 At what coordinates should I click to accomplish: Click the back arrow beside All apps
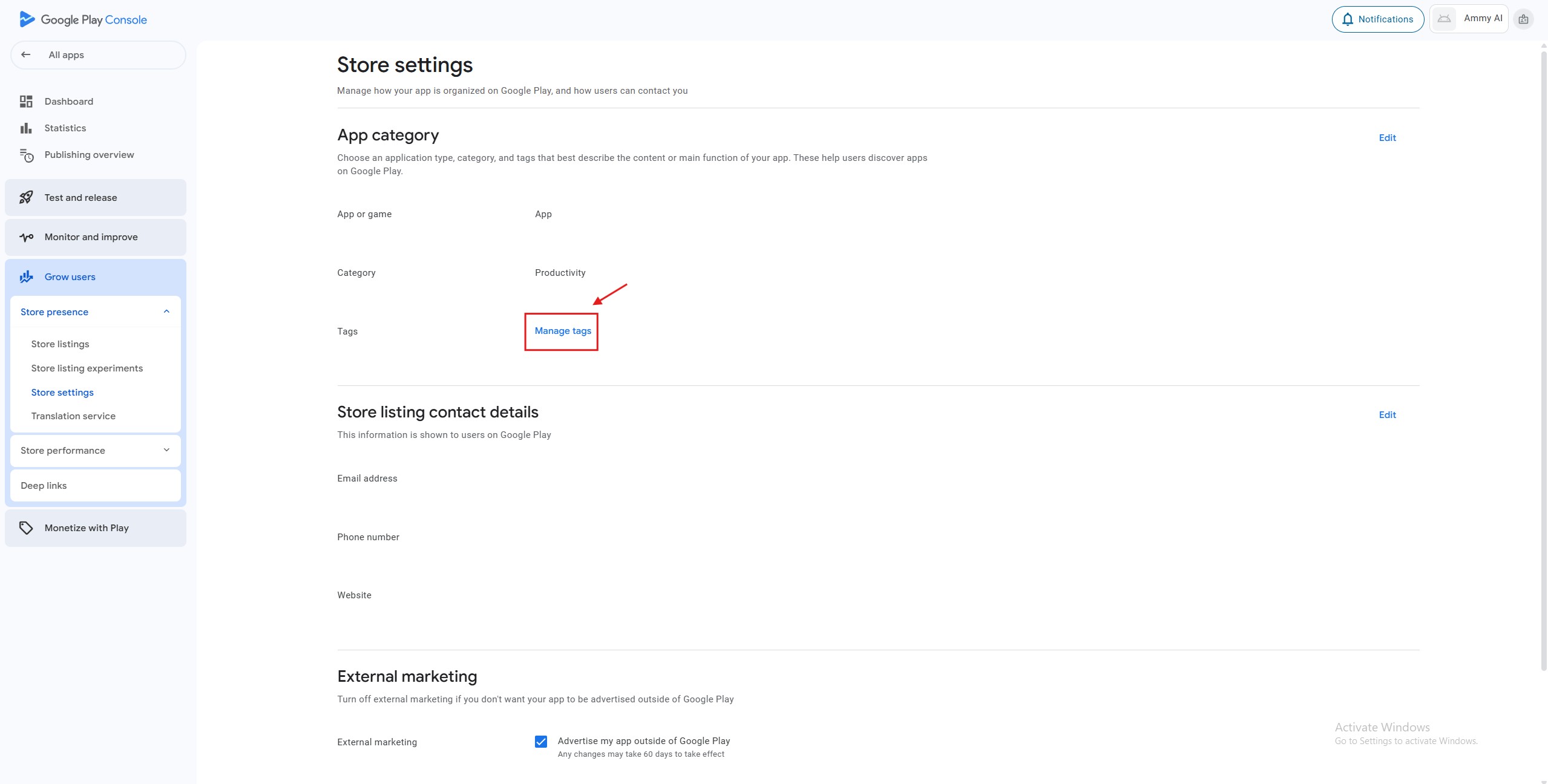tap(25, 54)
